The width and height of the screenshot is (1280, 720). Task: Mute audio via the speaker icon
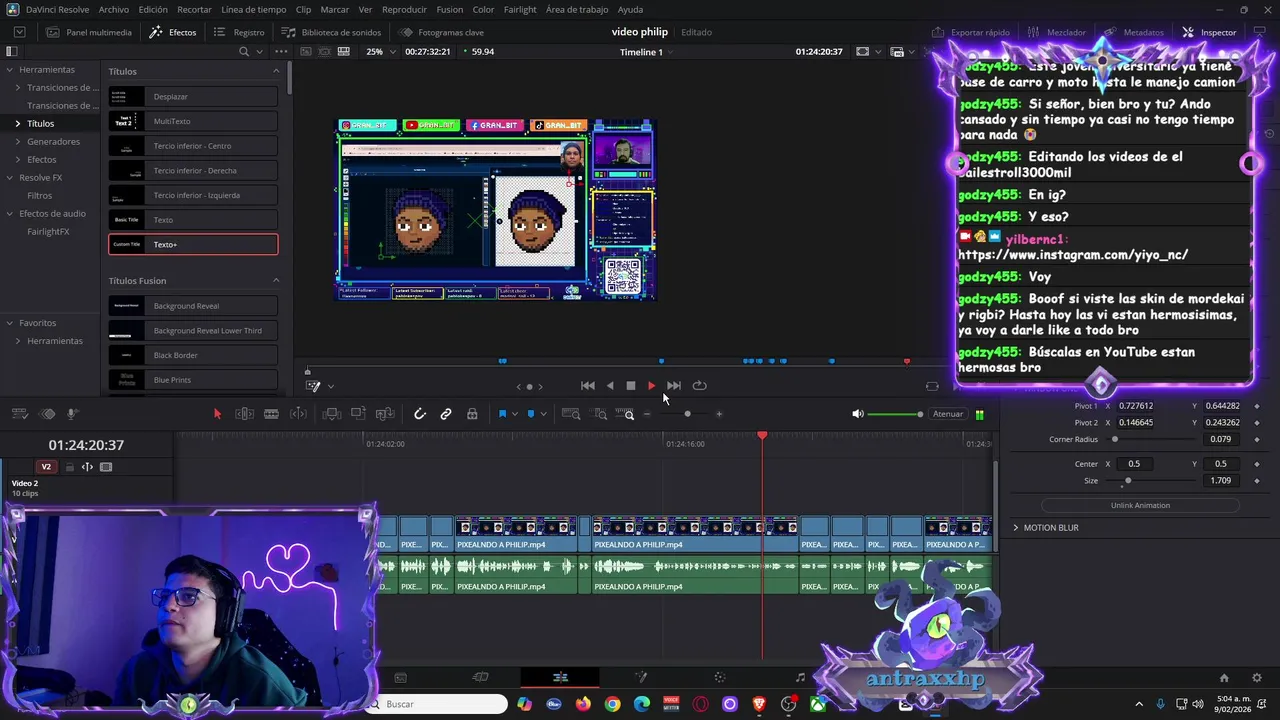[857, 414]
